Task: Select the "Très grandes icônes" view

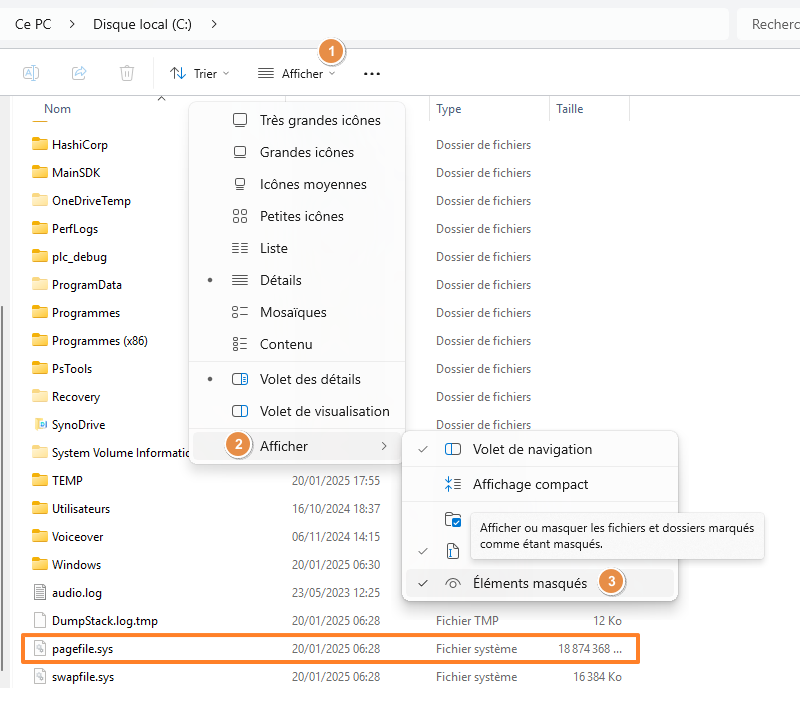Action: coord(311,120)
